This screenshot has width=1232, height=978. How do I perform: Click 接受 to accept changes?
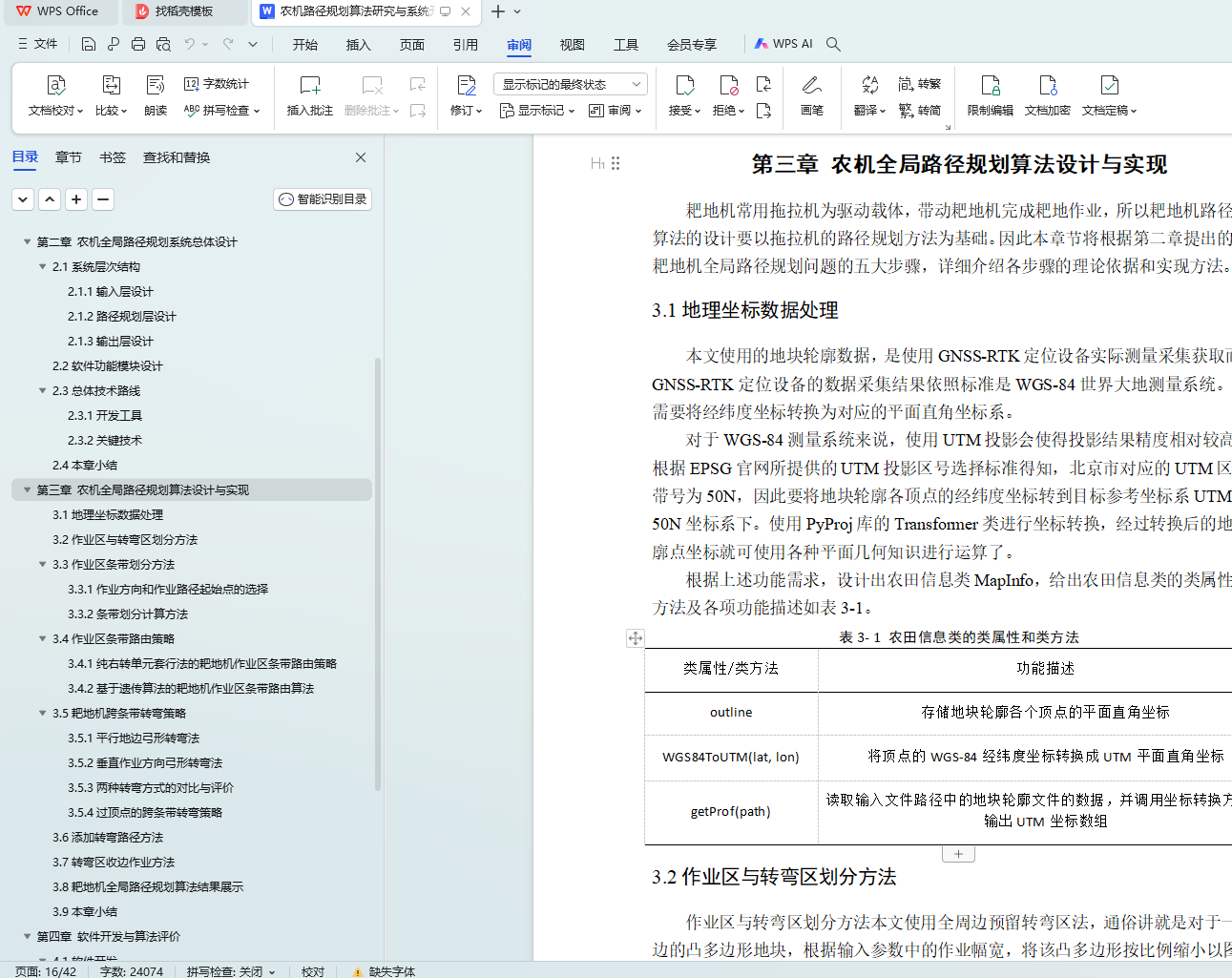pyautogui.click(x=685, y=96)
